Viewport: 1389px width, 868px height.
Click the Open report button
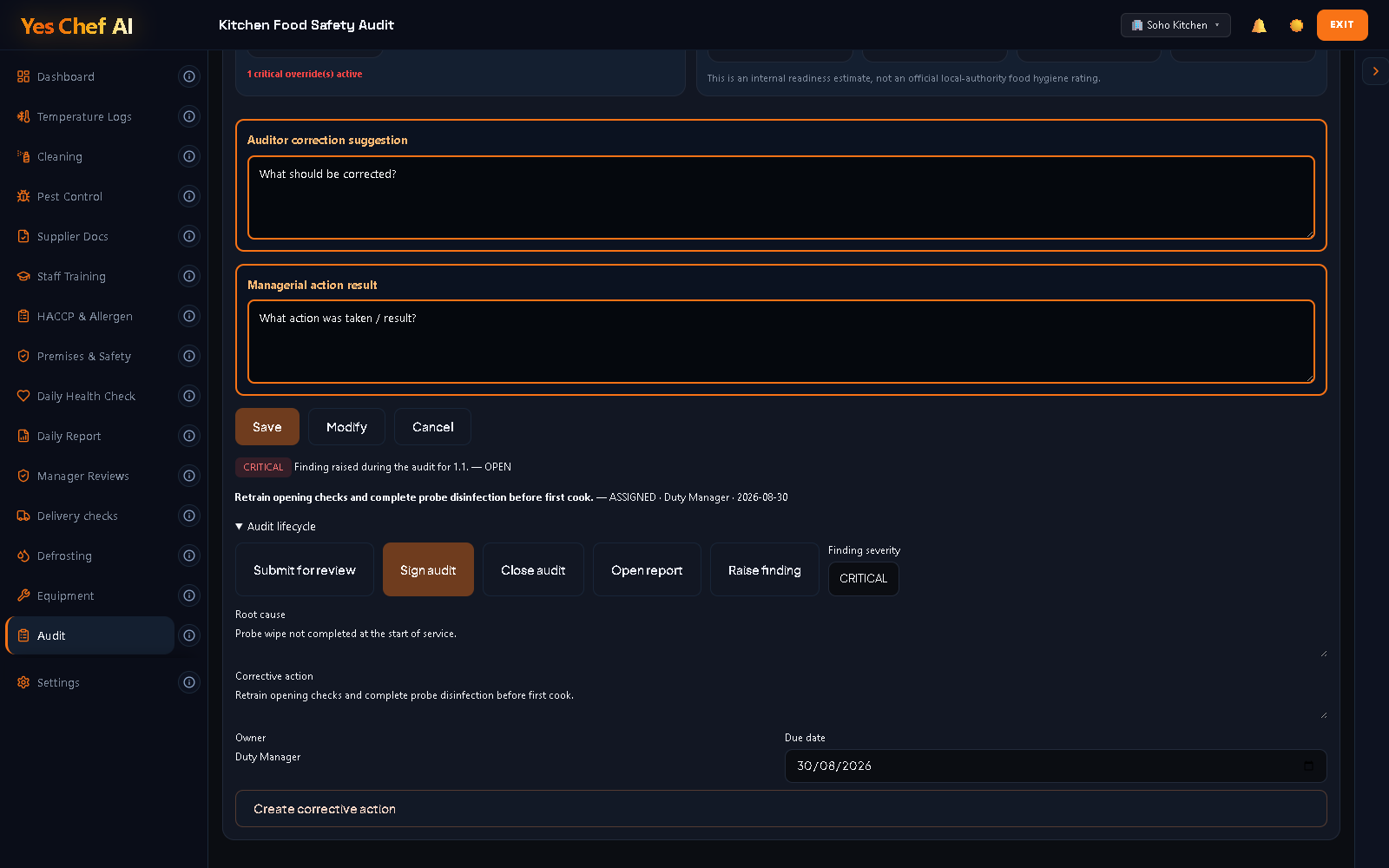(x=647, y=569)
